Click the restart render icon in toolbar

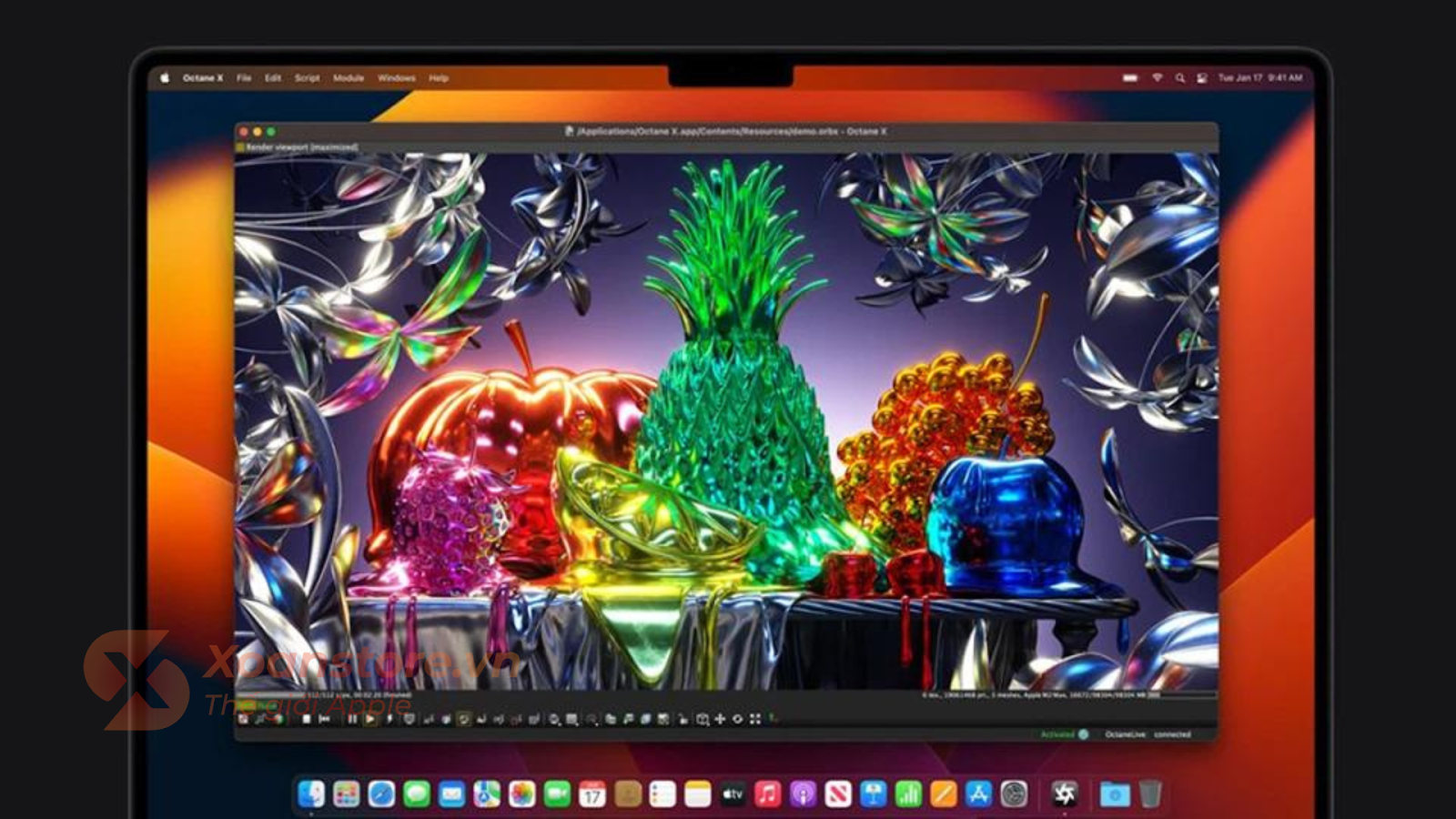coord(325,719)
